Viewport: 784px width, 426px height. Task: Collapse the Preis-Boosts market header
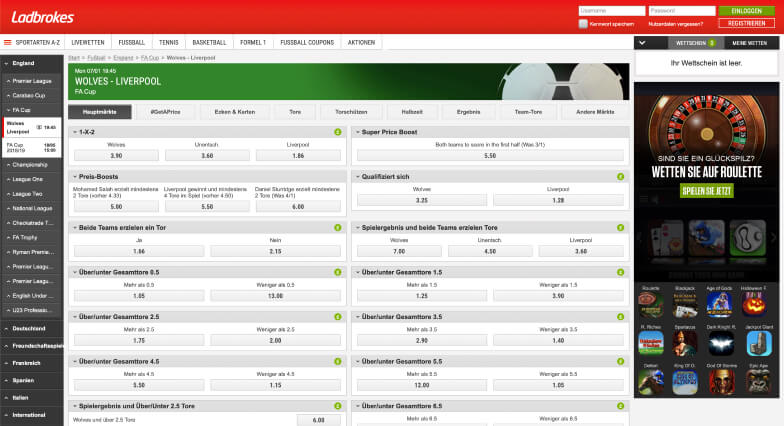[x=207, y=176]
